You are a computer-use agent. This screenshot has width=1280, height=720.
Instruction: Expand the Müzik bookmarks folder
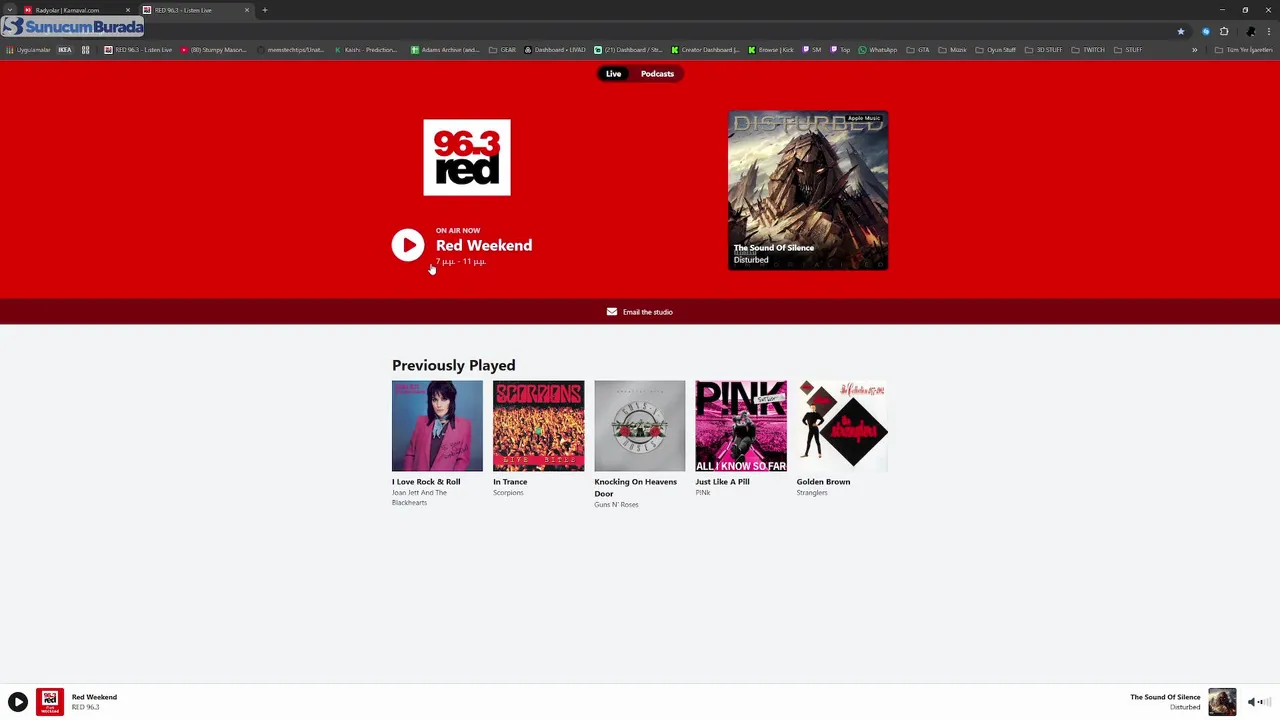pos(953,50)
